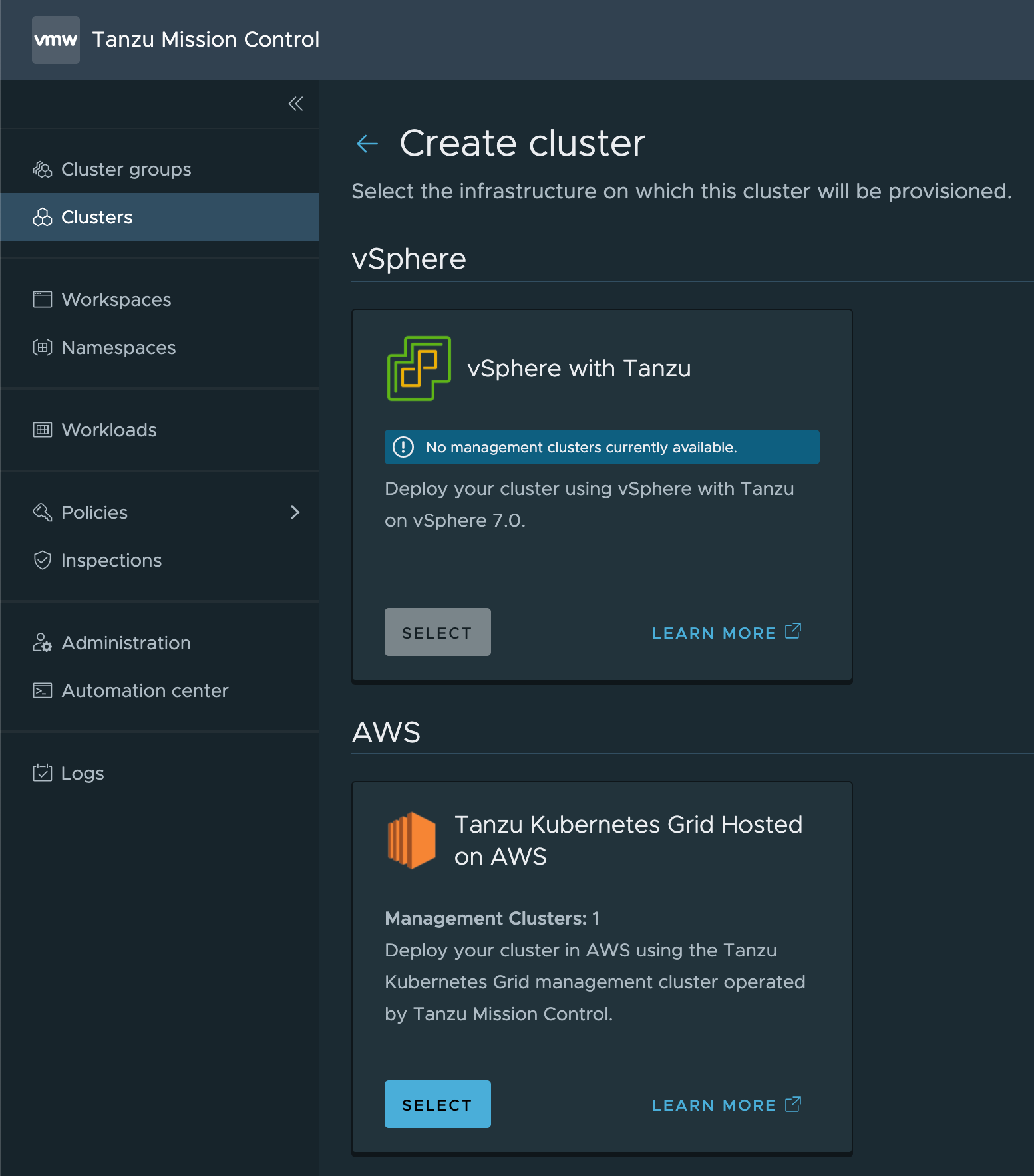Click 'Tanzu Kubernetes Grid Hosted on AWS' title
The image size is (1034, 1176).
tap(628, 841)
